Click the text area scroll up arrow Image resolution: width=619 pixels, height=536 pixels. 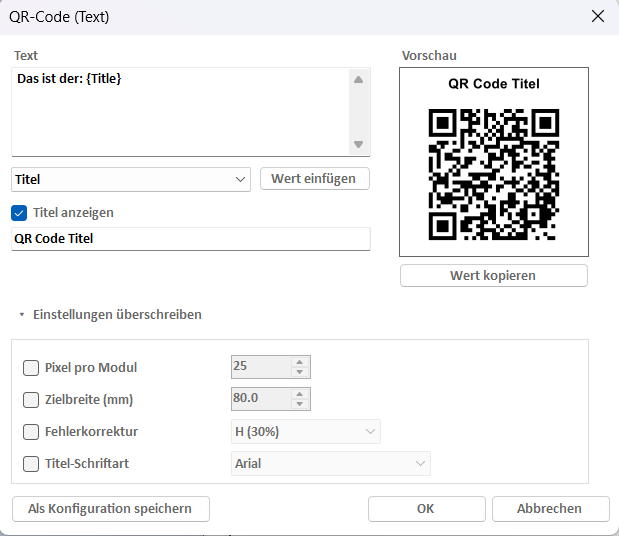coord(358,80)
